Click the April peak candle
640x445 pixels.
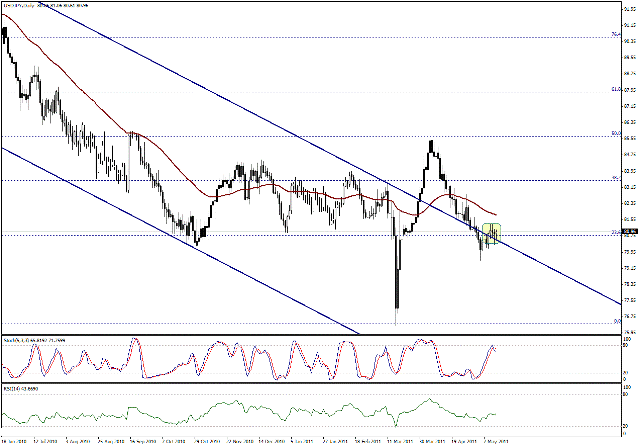pyautogui.click(x=431, y=146)
